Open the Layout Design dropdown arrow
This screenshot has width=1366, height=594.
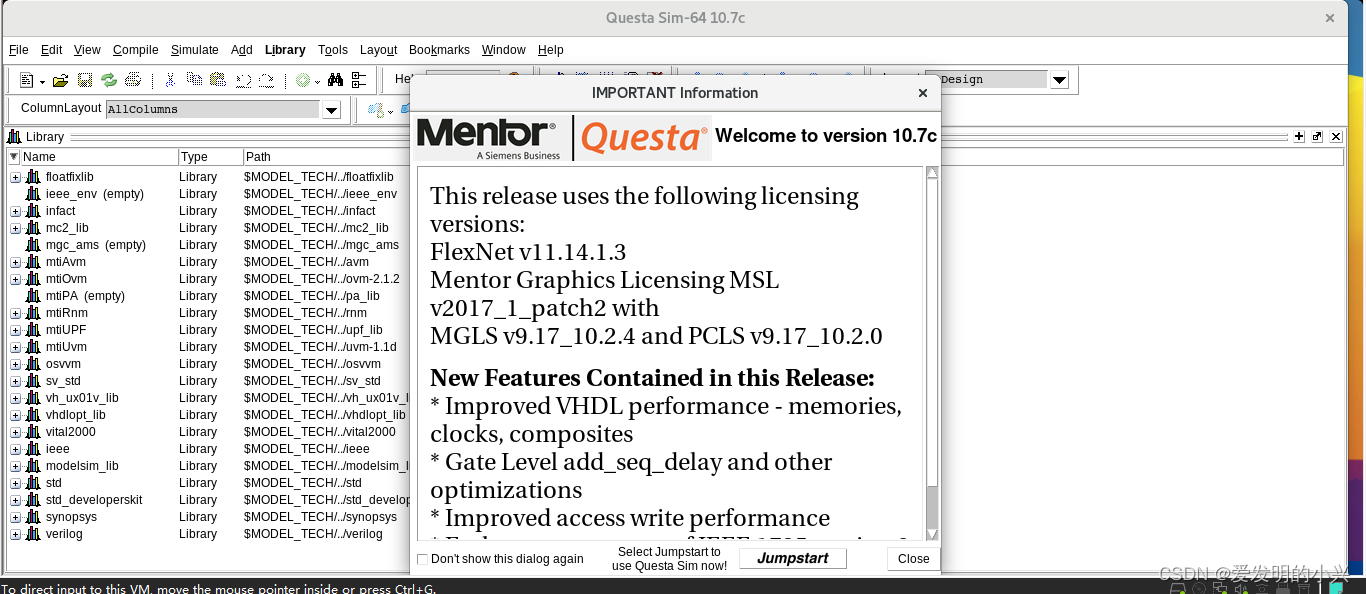tap(1059, 80)
